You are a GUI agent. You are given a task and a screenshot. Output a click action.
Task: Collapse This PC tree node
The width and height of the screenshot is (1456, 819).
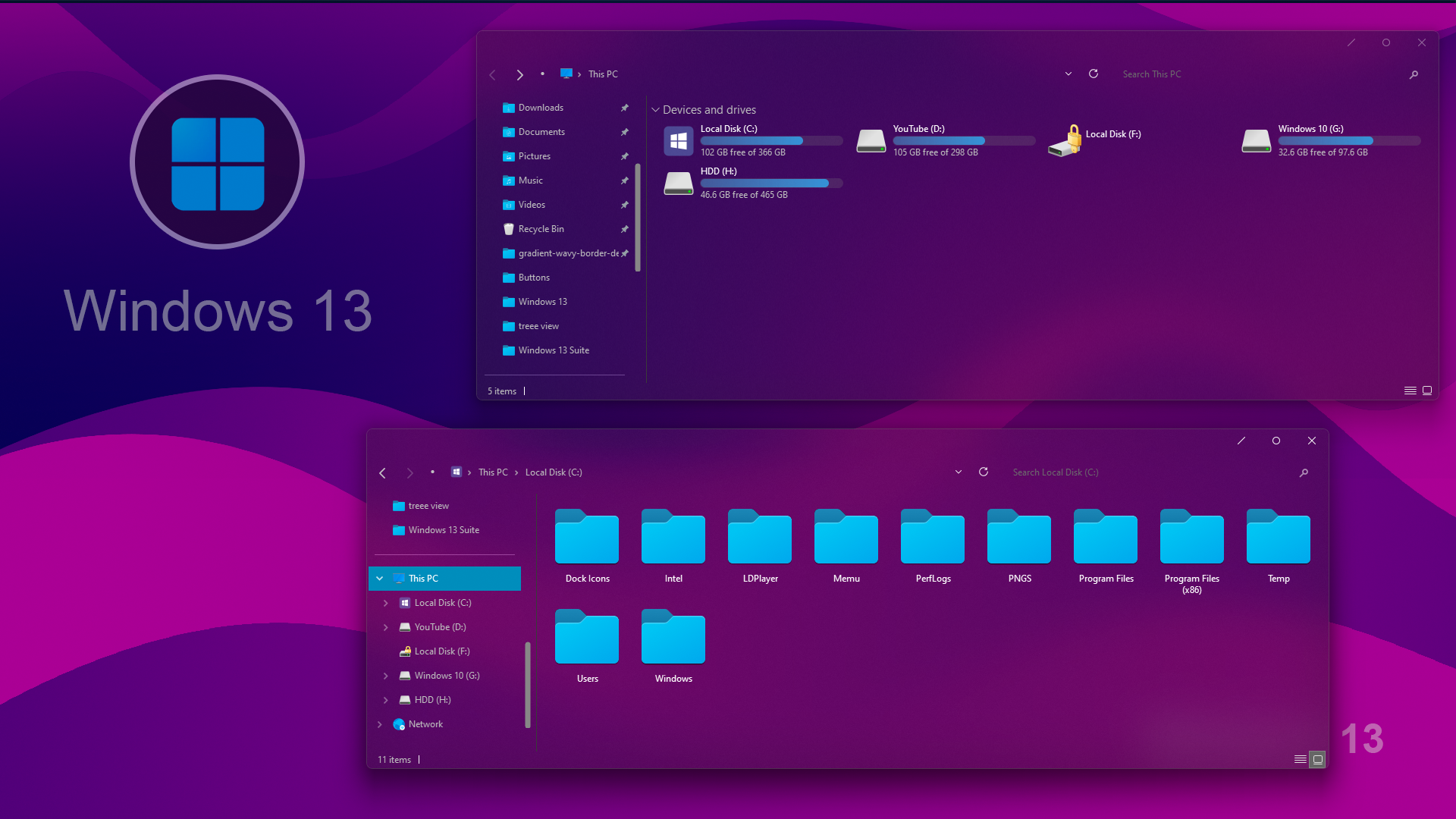[x=380, y=579]
